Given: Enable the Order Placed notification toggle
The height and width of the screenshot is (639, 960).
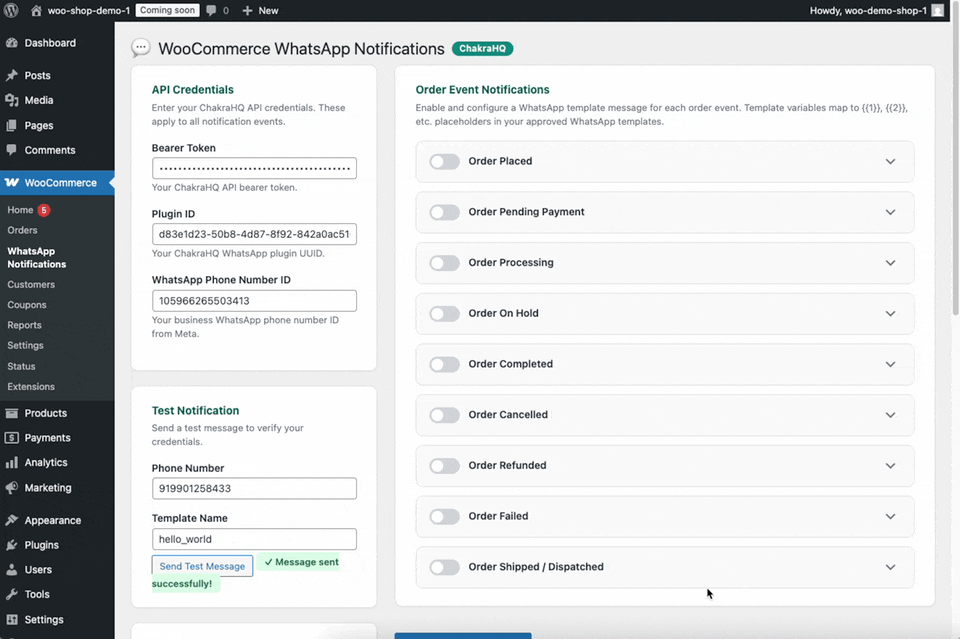Looking at the screenshot, I should 444,161.
